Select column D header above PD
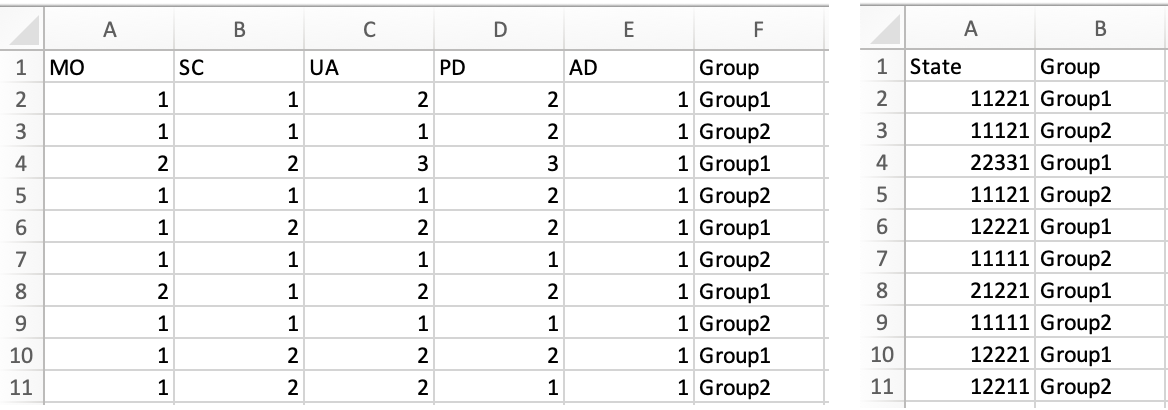This screenshot has height=410, width=1168. [x=498, y=31]
